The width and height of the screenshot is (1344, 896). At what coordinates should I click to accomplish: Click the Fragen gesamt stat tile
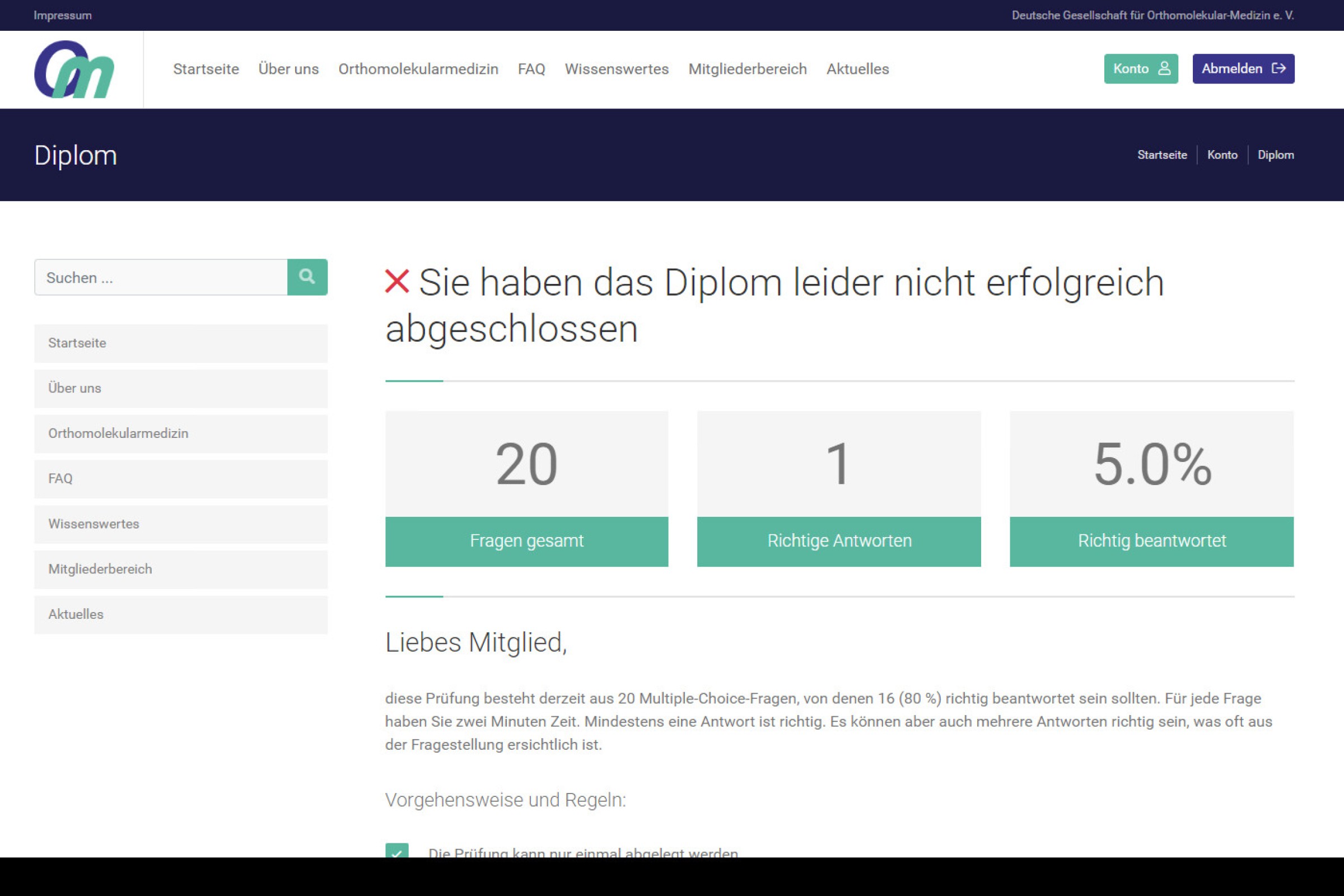tap(526, 488)
